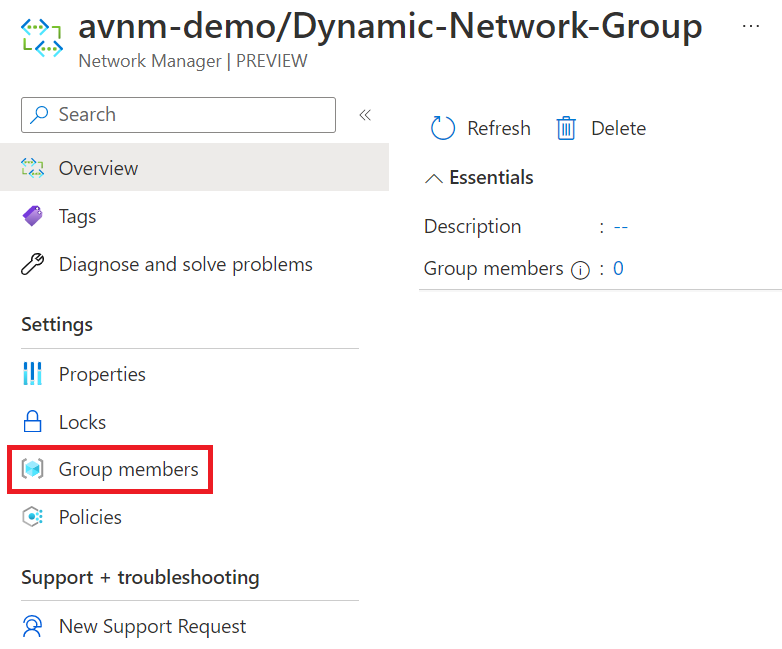Click the Group members info icon
Image resolution: width=782 pixels, height=649 pixels.
(x=581, y=270)
